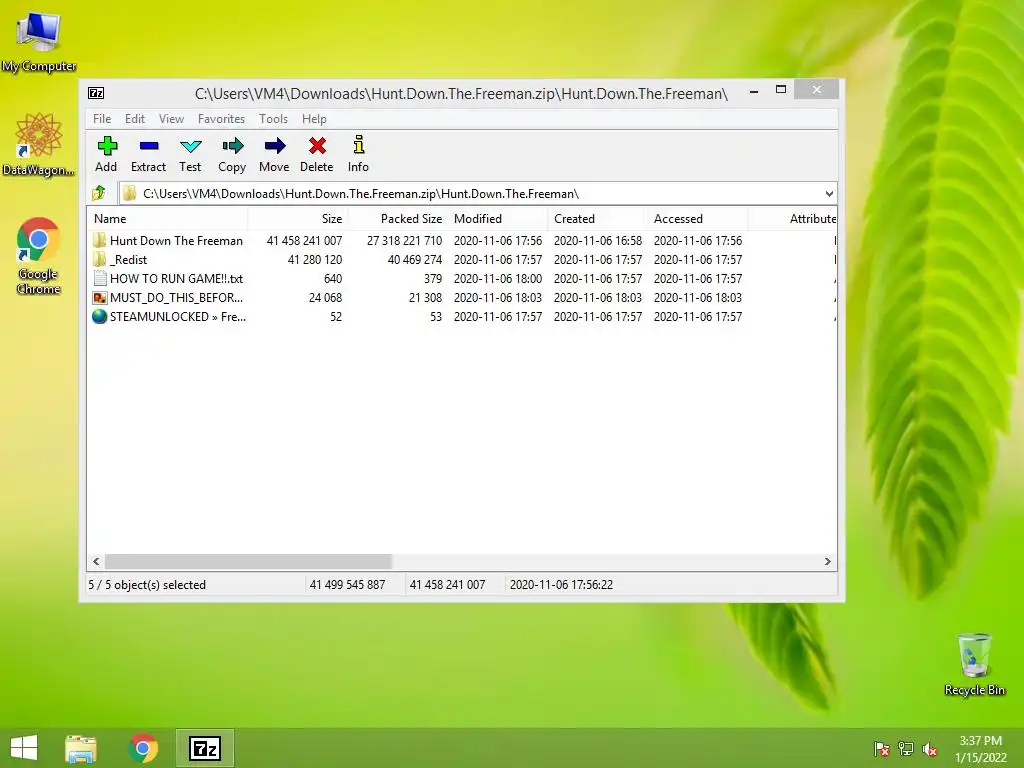Click the 7z icon in title bar
Screen dimensions: 1024x768
pyautogui.click(x=96, y=93)
